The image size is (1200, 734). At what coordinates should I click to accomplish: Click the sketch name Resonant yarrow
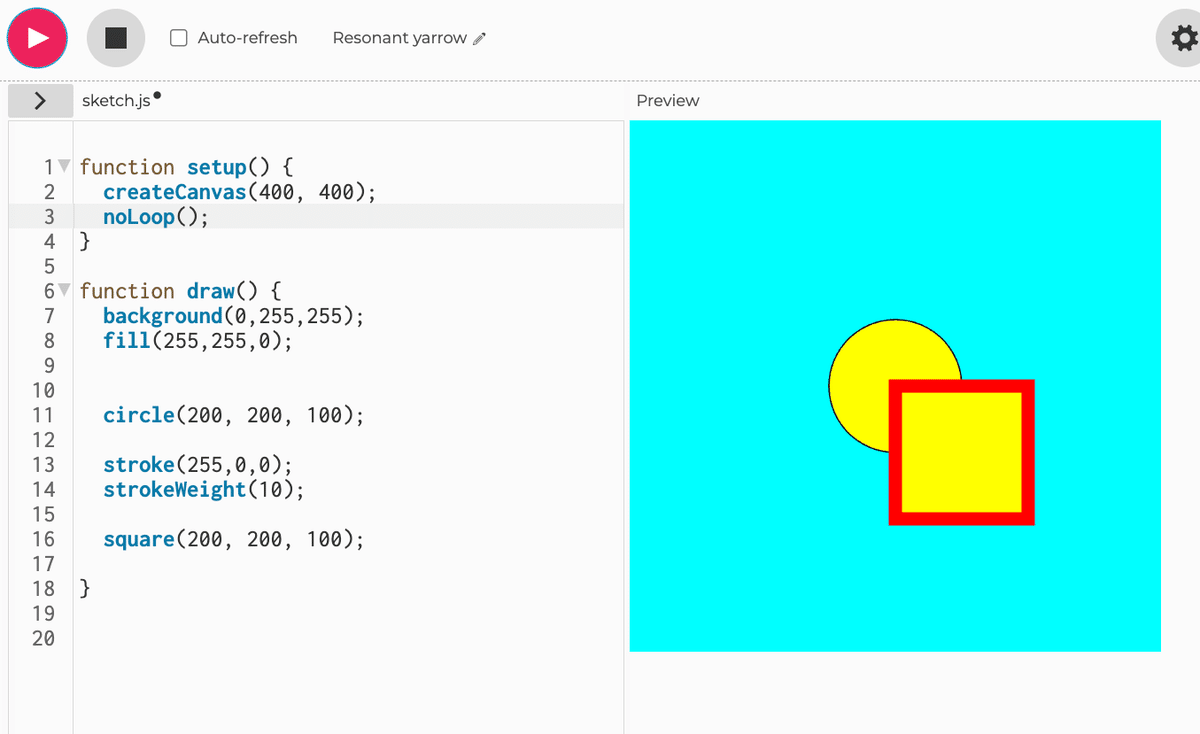[x=399, y=38]
